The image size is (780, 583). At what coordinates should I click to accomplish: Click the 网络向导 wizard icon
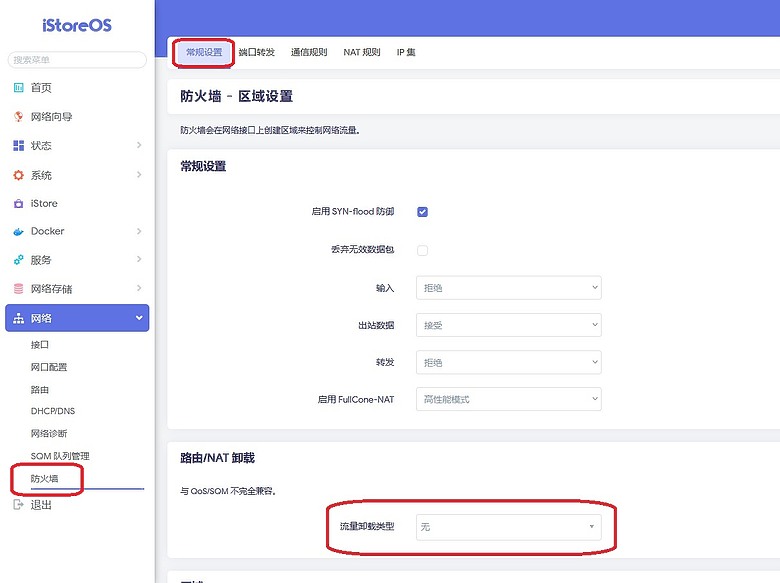(x=18, y=116)
